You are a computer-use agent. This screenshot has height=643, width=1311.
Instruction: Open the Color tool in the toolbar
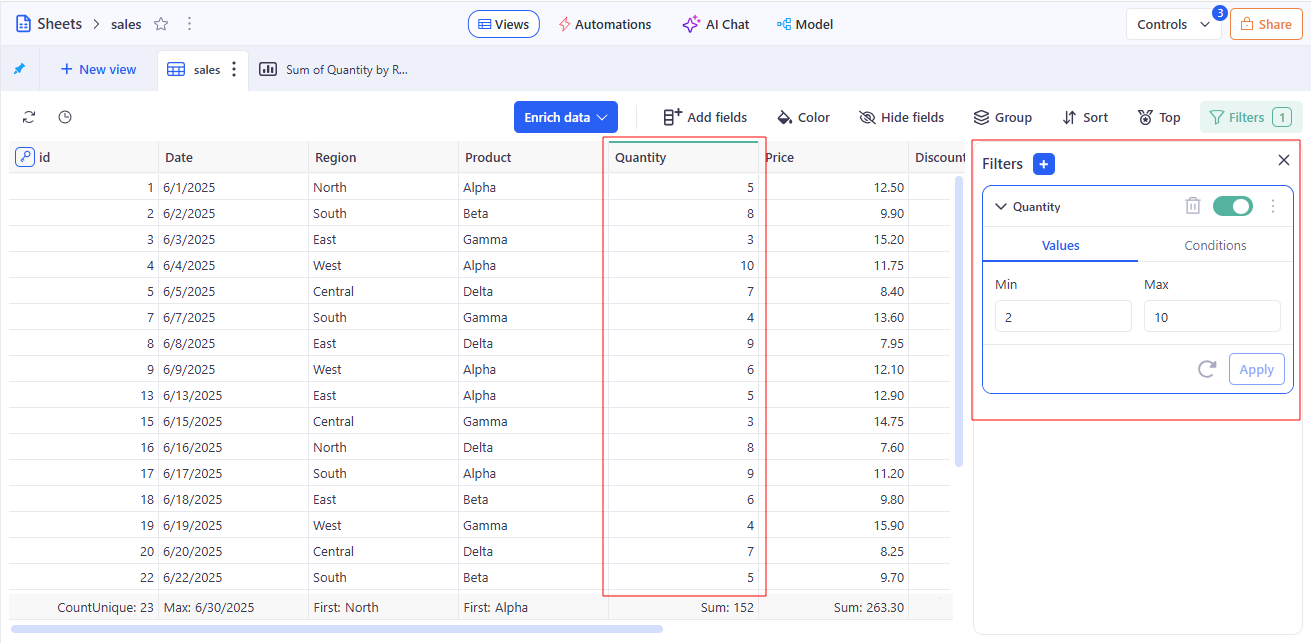pyautogui.click(x=803, y=117)
